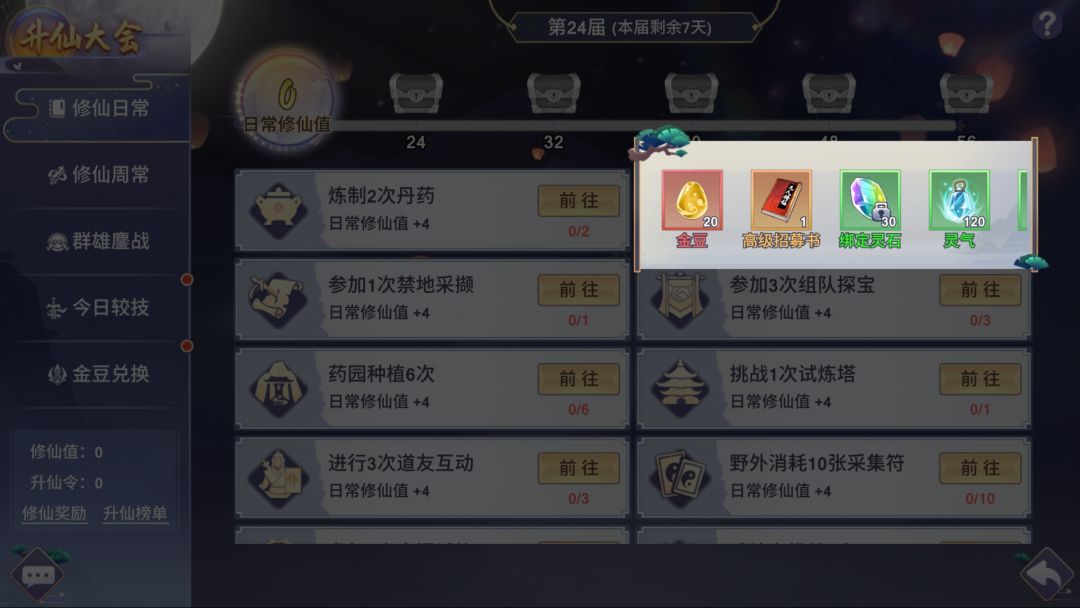The width and height of the screenshot is (1080, 608).
Task: Click the 日常修仙值 gold circle badge
Action: click(x=287, y=101)
